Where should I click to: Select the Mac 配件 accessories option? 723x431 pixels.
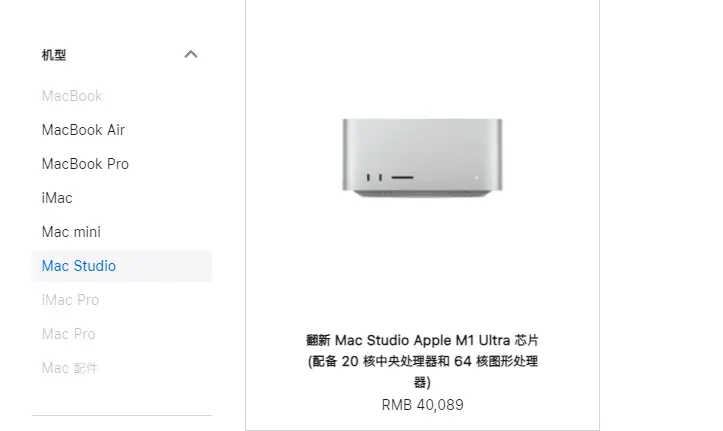[x=70, y=368]
